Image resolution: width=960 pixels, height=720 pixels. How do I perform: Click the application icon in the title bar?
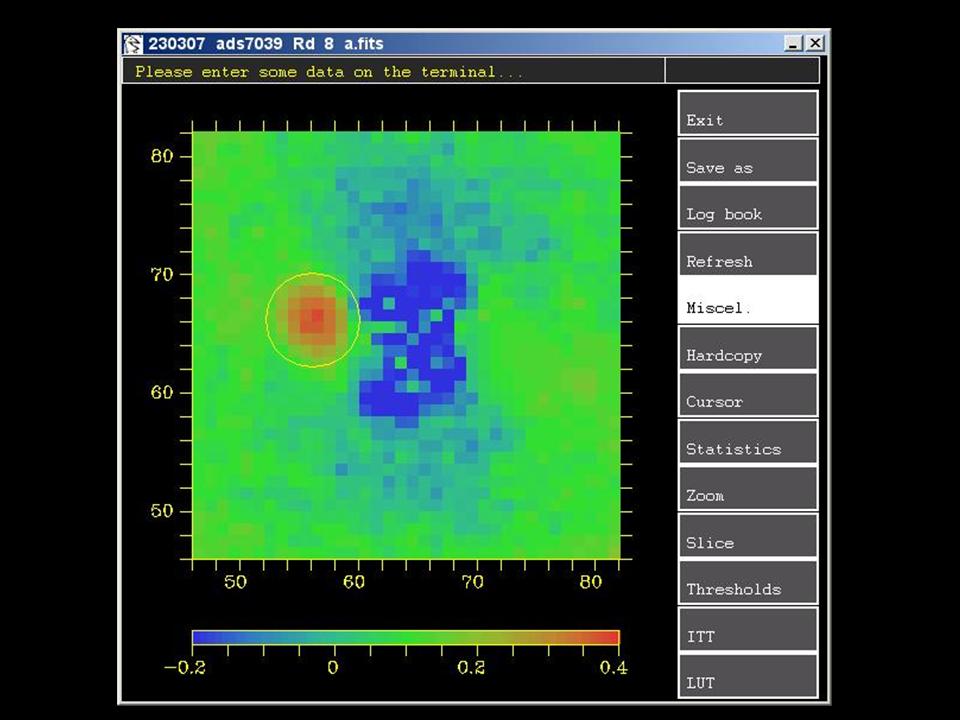tap(133, 44)
